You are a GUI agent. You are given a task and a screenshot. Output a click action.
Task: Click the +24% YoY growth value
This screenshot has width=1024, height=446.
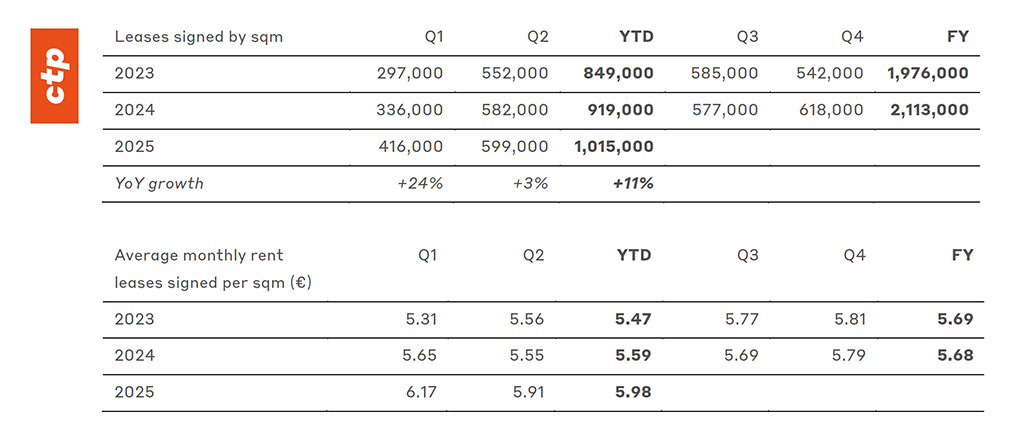click(x=422, y=184)
